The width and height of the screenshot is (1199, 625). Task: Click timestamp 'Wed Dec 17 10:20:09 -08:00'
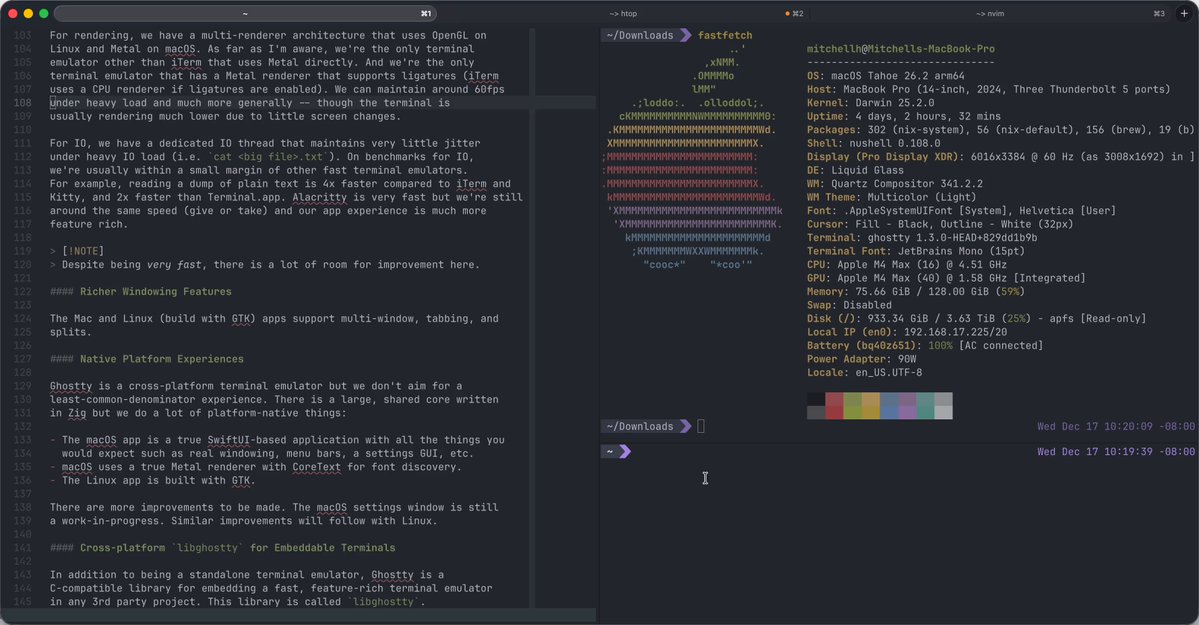[1116, 426]
